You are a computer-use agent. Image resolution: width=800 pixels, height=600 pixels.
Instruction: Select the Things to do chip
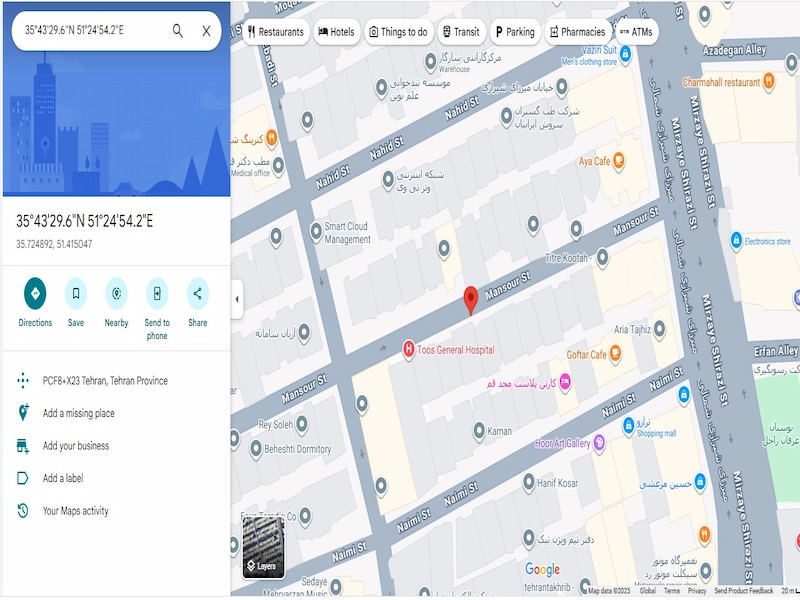pyautogui.click(x=399, y=32)
